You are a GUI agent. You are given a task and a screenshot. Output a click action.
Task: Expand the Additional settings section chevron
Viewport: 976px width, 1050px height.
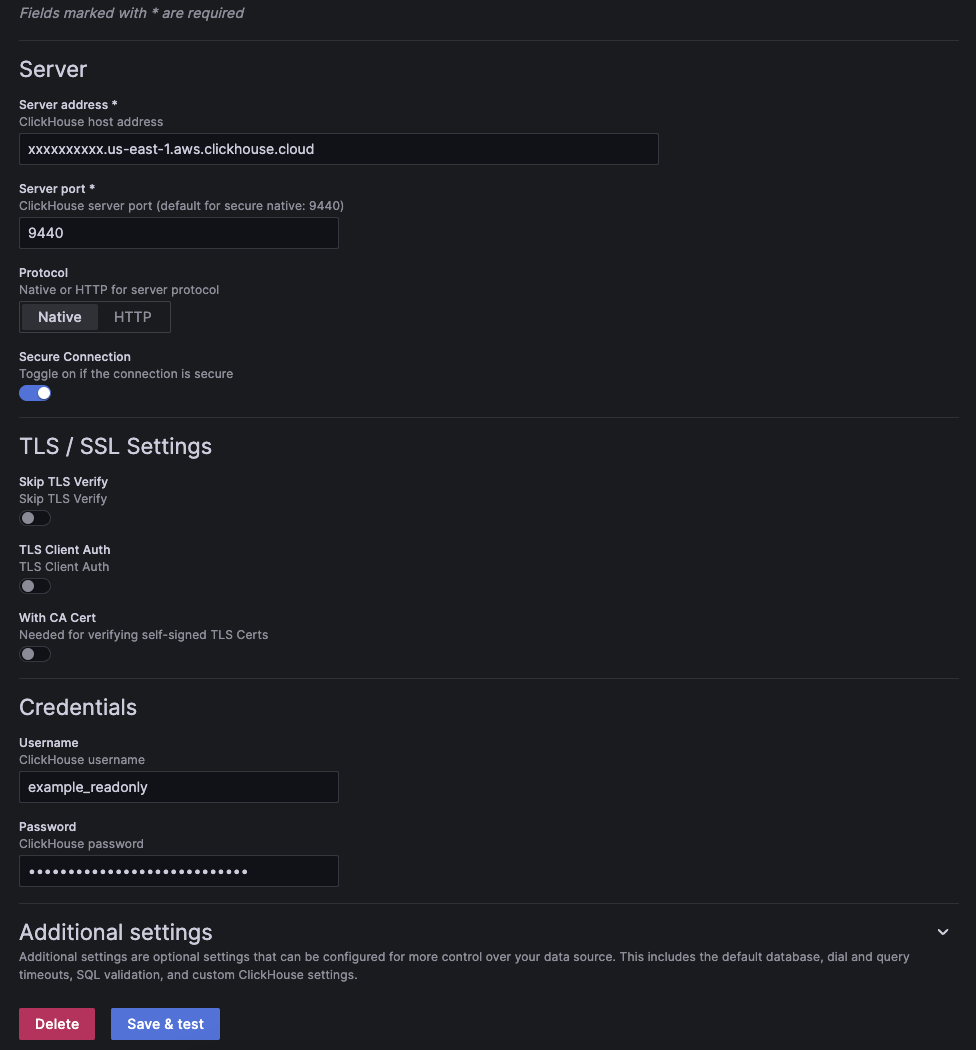pyautogui.click(x=942, y=931)
